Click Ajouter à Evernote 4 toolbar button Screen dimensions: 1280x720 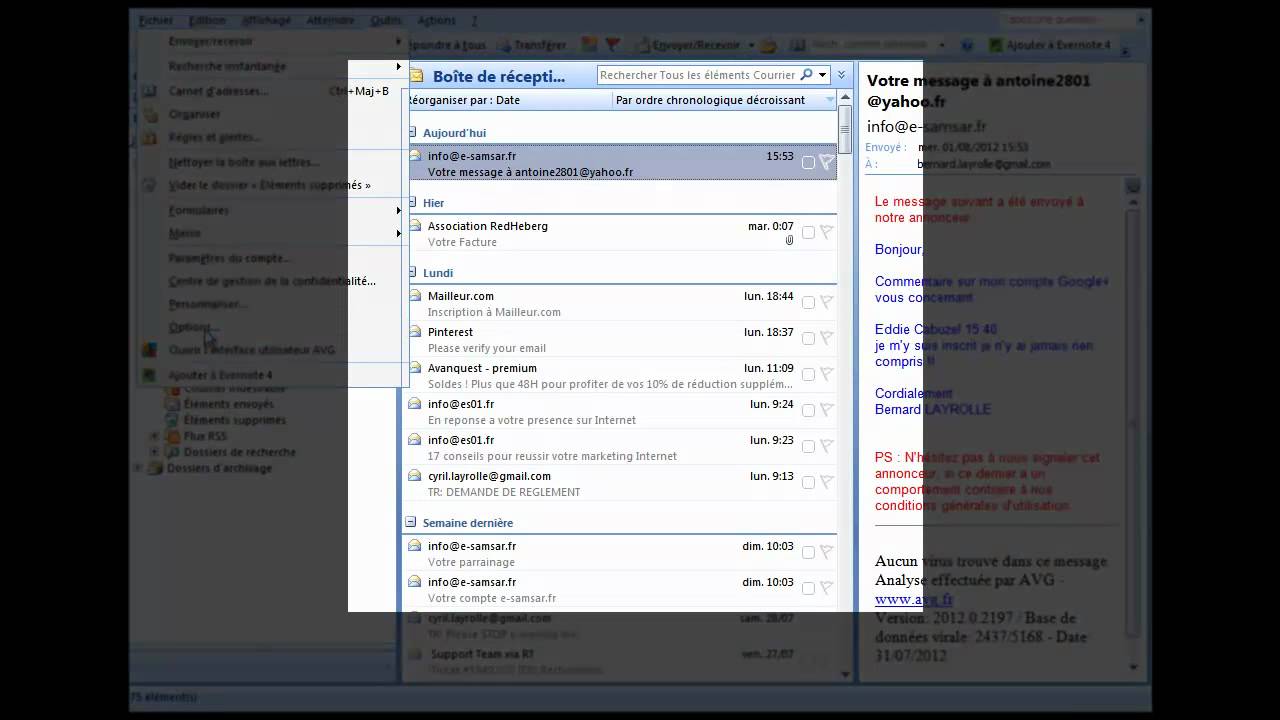click(1050, 45)
